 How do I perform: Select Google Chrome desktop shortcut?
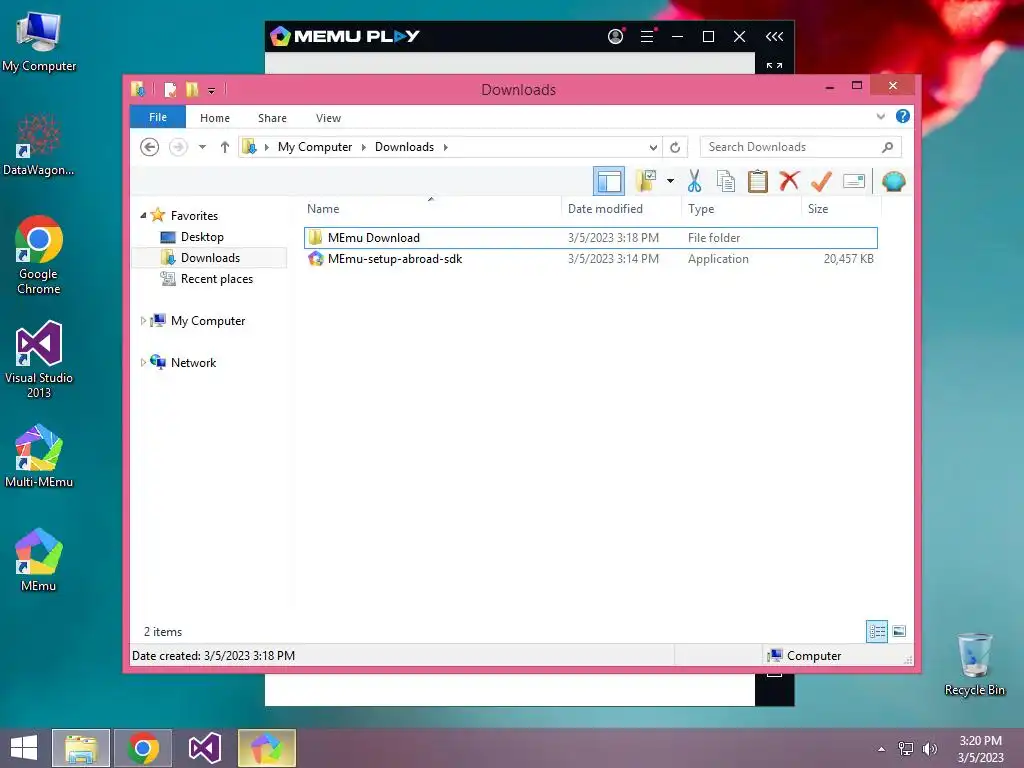pyautogui.click(x=39, y=255)
